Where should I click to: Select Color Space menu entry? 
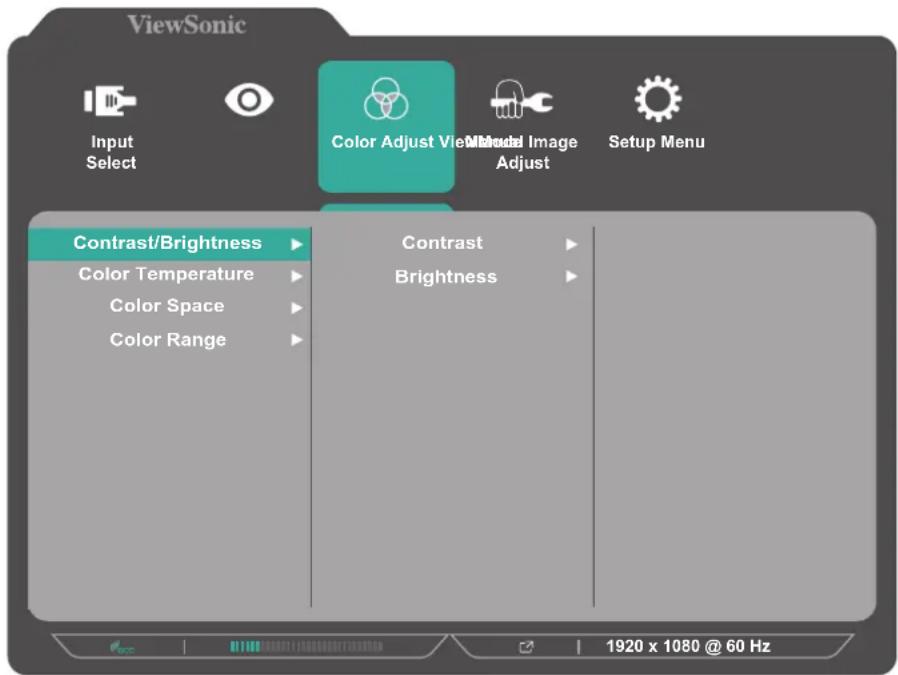[x=167, y=306]
